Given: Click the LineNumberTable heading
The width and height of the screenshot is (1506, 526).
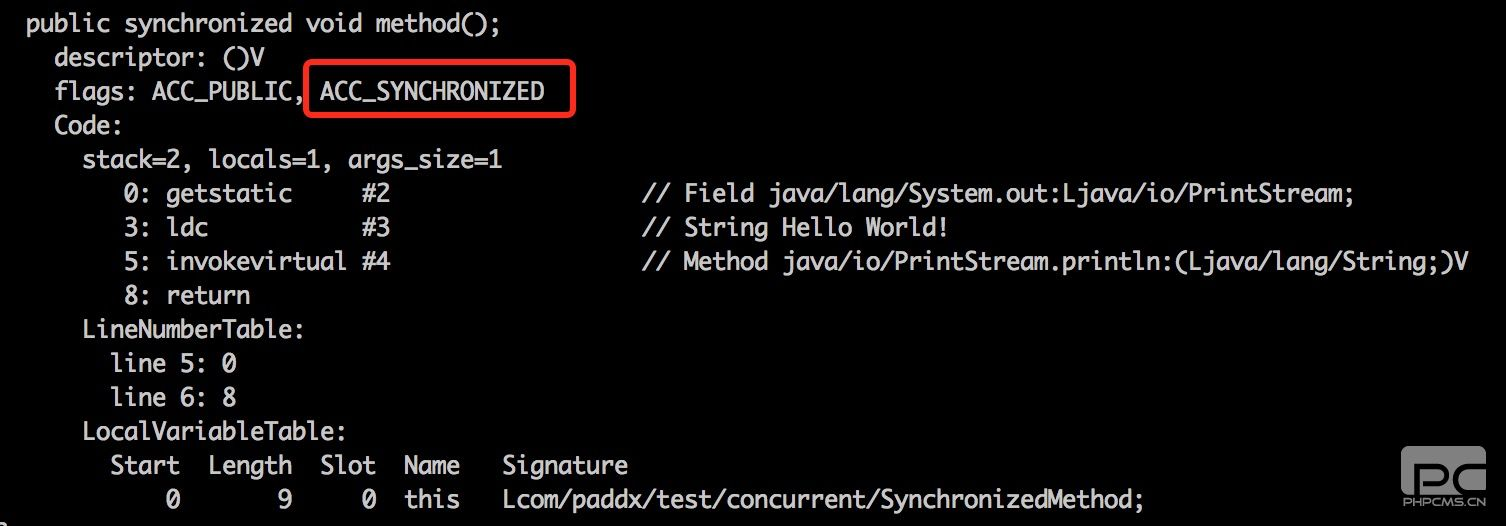Looking at the screenshot, I should tap(193, 329).
